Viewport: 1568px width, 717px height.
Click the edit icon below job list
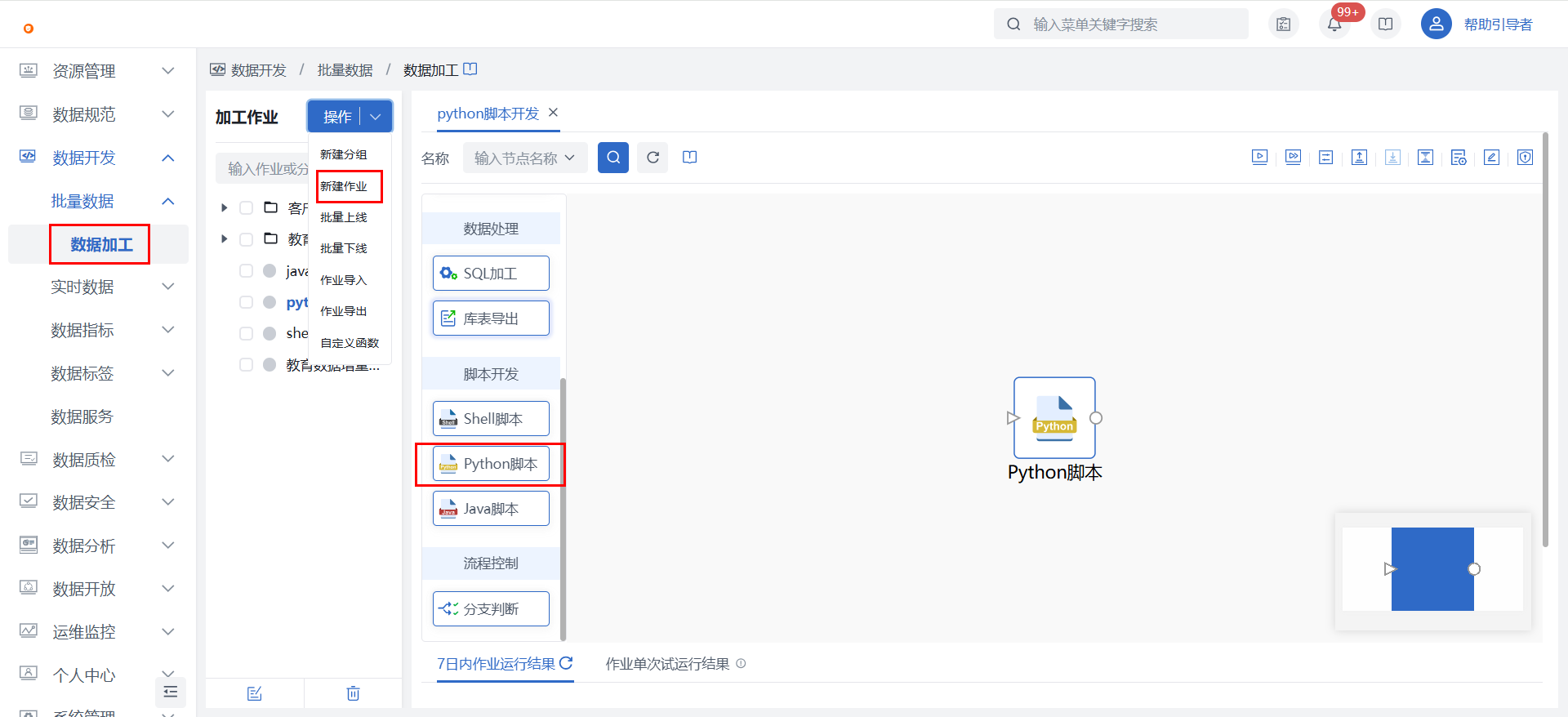[255, 693]
